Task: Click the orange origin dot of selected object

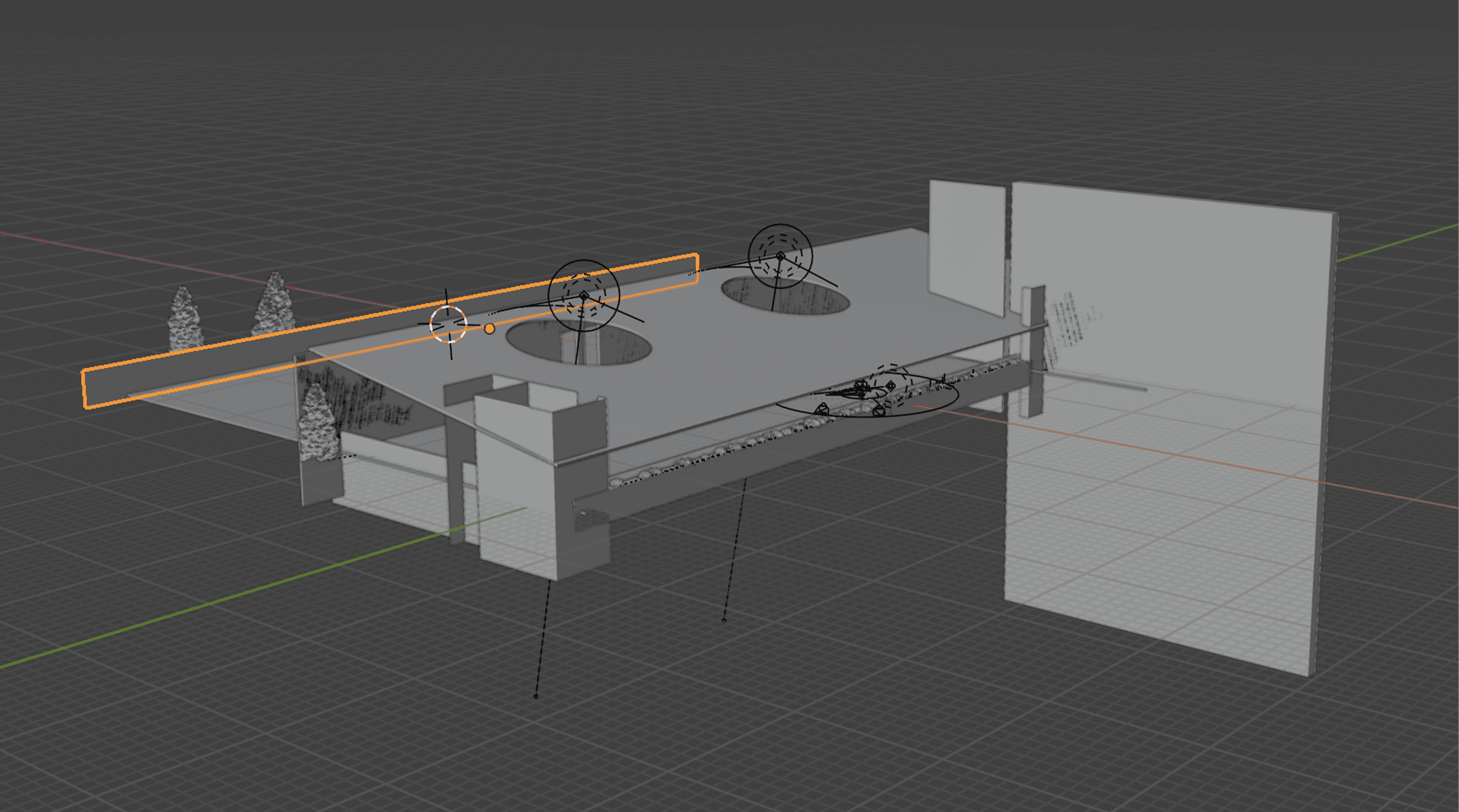Action: point(489,328)
